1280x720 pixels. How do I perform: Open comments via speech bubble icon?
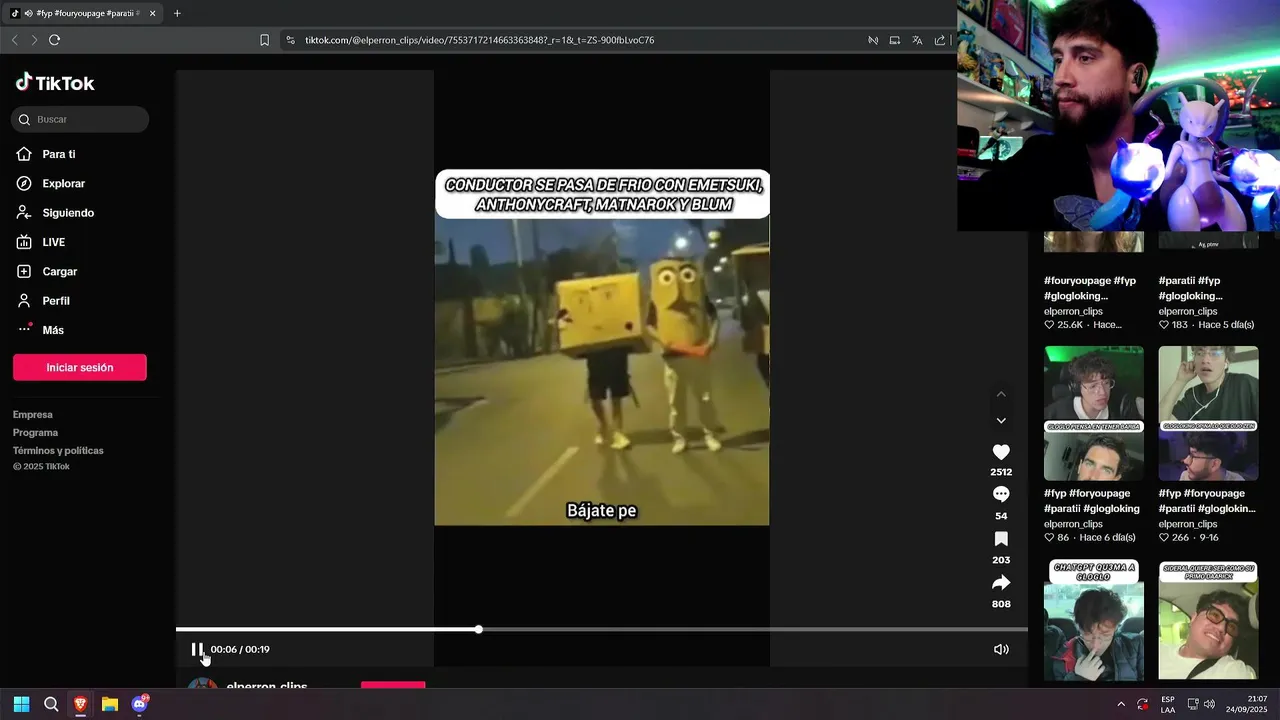click(1001, 495)
